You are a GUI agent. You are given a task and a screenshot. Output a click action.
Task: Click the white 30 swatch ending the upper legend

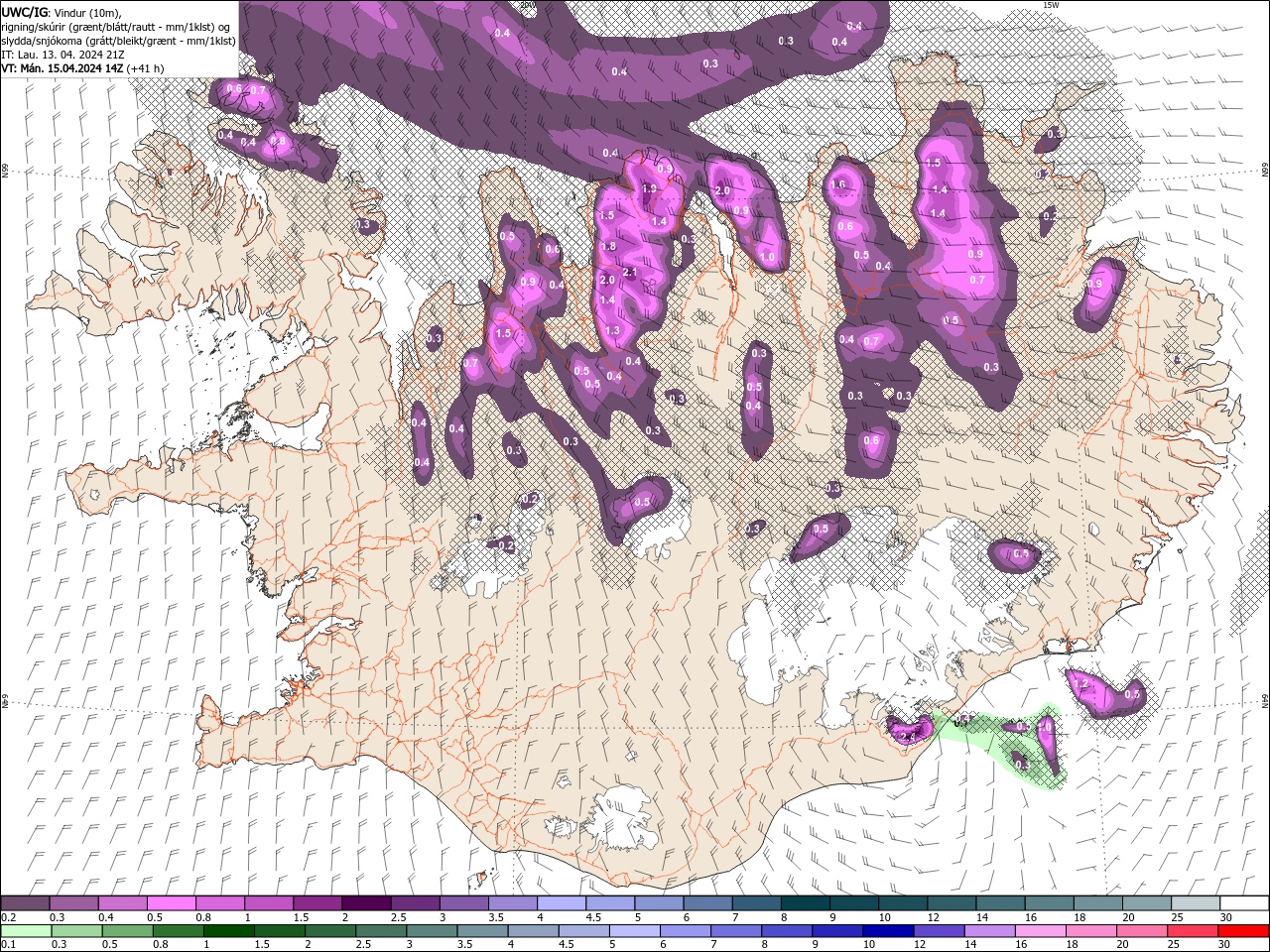(1243, 903)
